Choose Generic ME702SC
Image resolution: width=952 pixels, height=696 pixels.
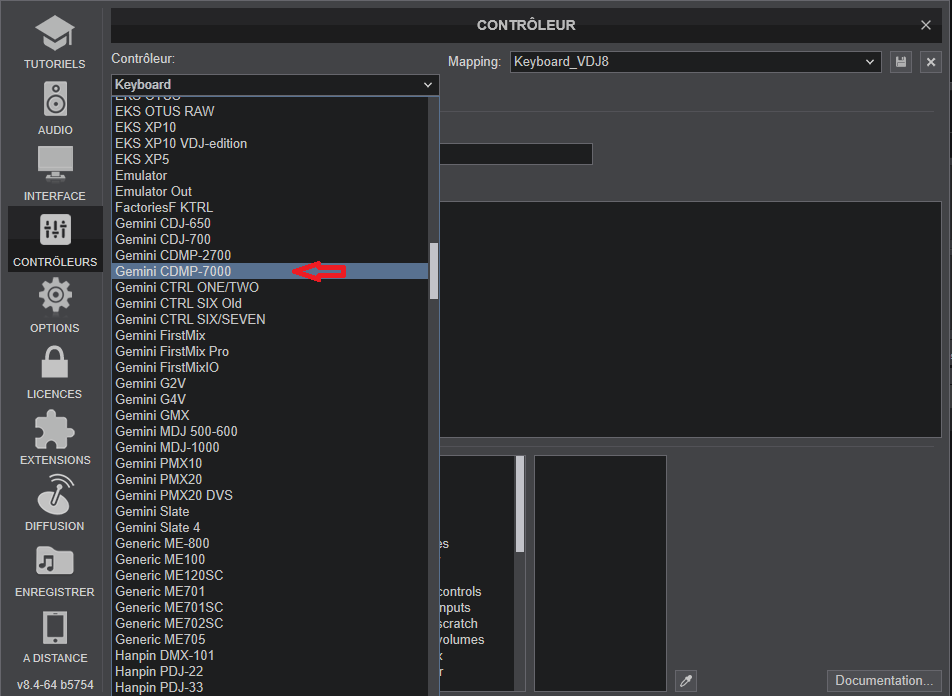click(270, 623)
